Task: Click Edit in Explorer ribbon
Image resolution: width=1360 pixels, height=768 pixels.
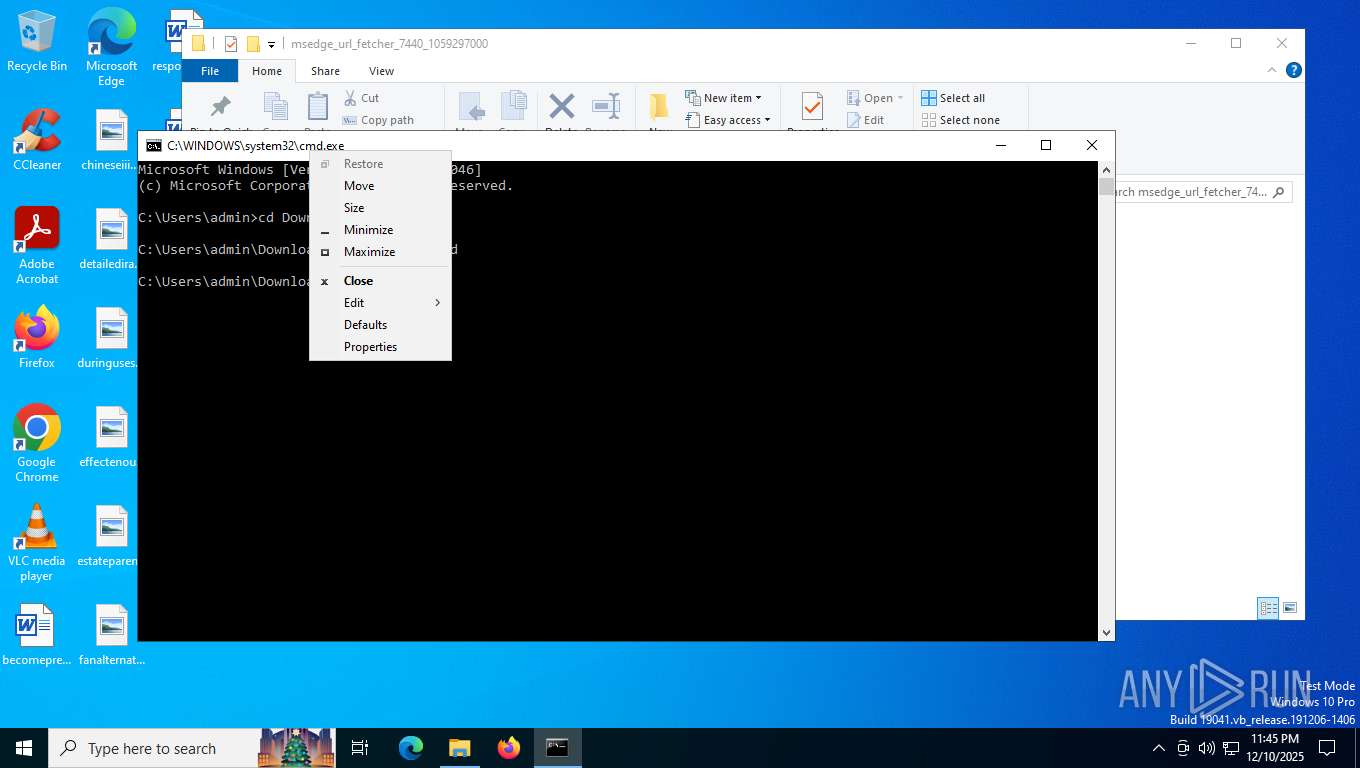Action: pyautogui.click(x=866, y=120)
